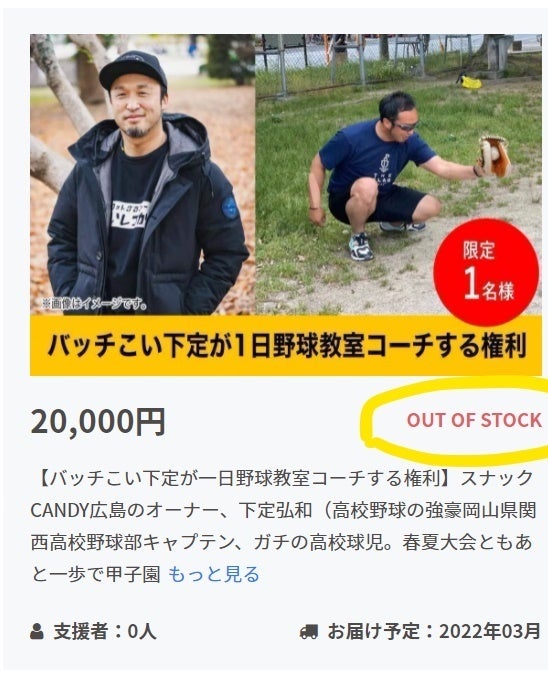Click the yellow hand-drawn circle highlight
Viewport: 548px width, 678px height.
[x=454, y=419]
